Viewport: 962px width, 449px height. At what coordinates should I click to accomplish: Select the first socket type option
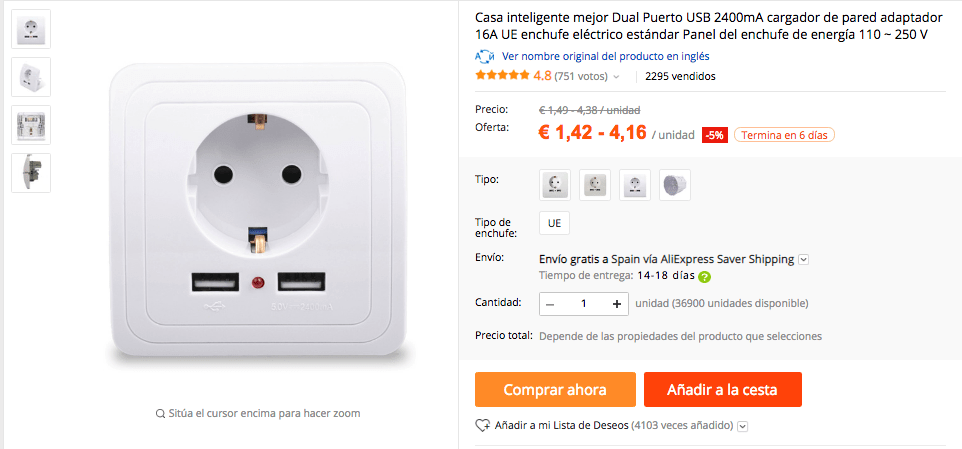tap(555, 185)
